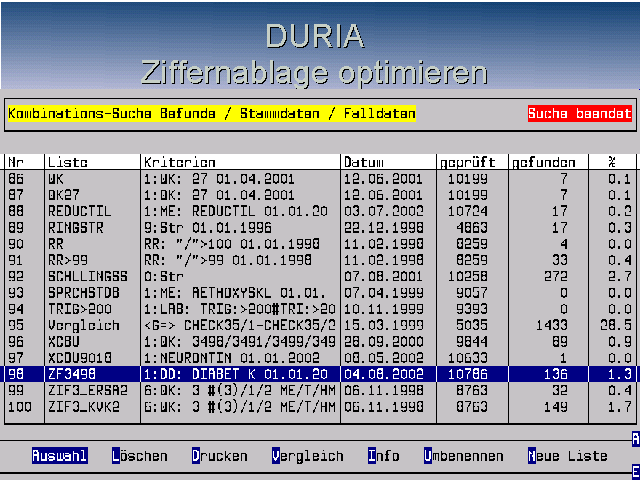
Task: Click date 03.07.2002
Action: click(x=383, y=211)
